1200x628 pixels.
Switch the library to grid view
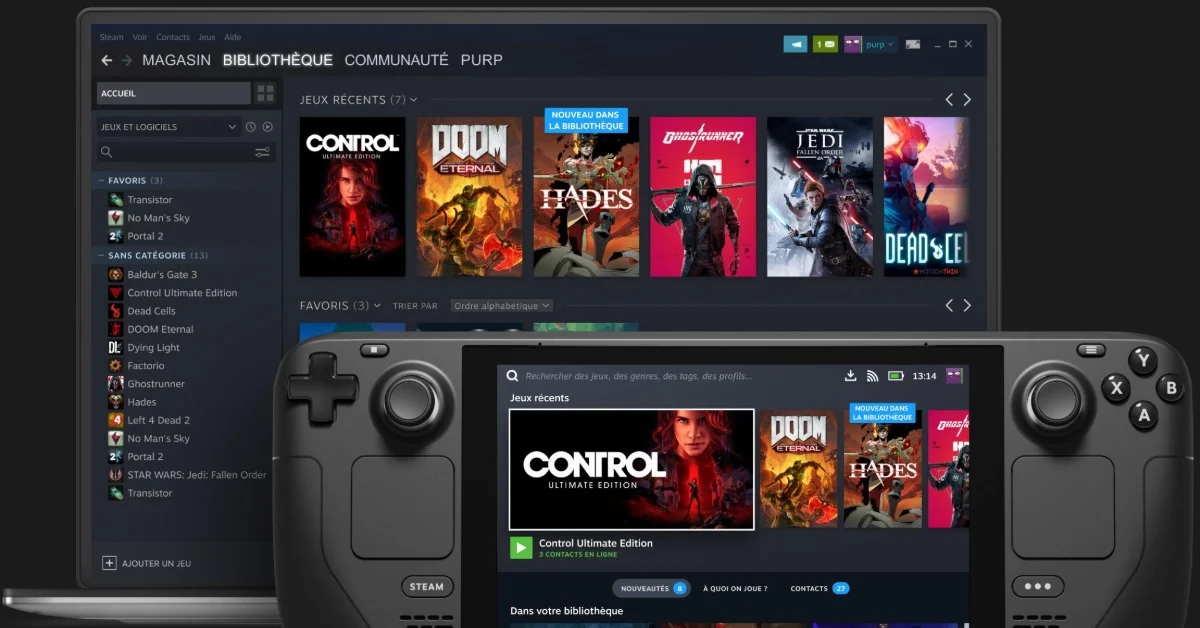pyautogui.click(x=267, y=93)
